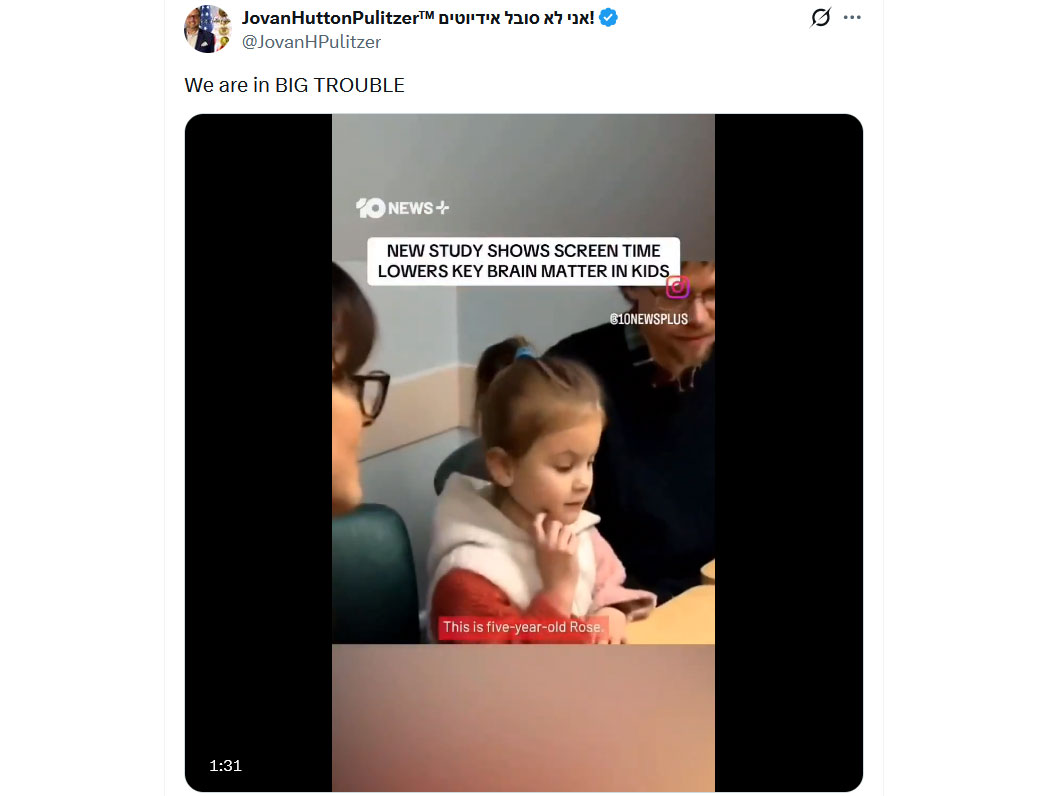Select the "We are in BIG TROUBLE" text
The image size is (1050, 796).
coord(294,85)
